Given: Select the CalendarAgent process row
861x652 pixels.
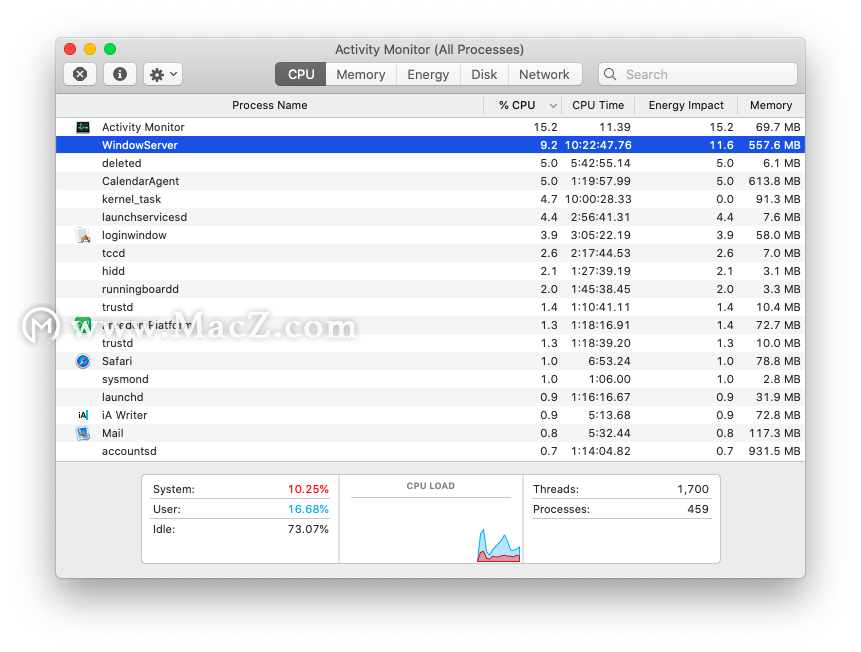Looking at the screenshot, I should tap(430, 181).
